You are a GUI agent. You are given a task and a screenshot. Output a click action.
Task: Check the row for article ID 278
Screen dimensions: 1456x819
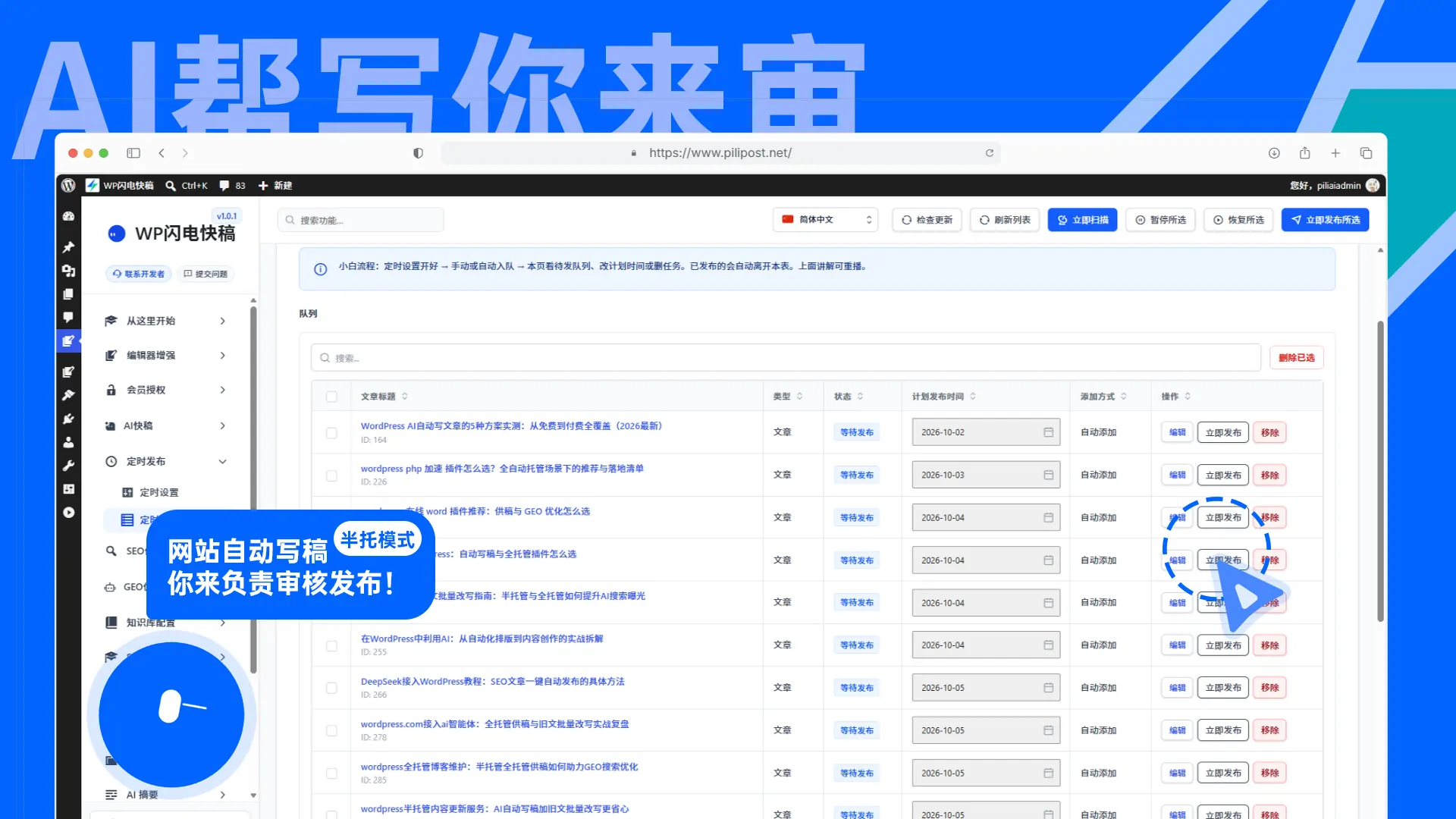pyautogui.click(x=331, y=730)
